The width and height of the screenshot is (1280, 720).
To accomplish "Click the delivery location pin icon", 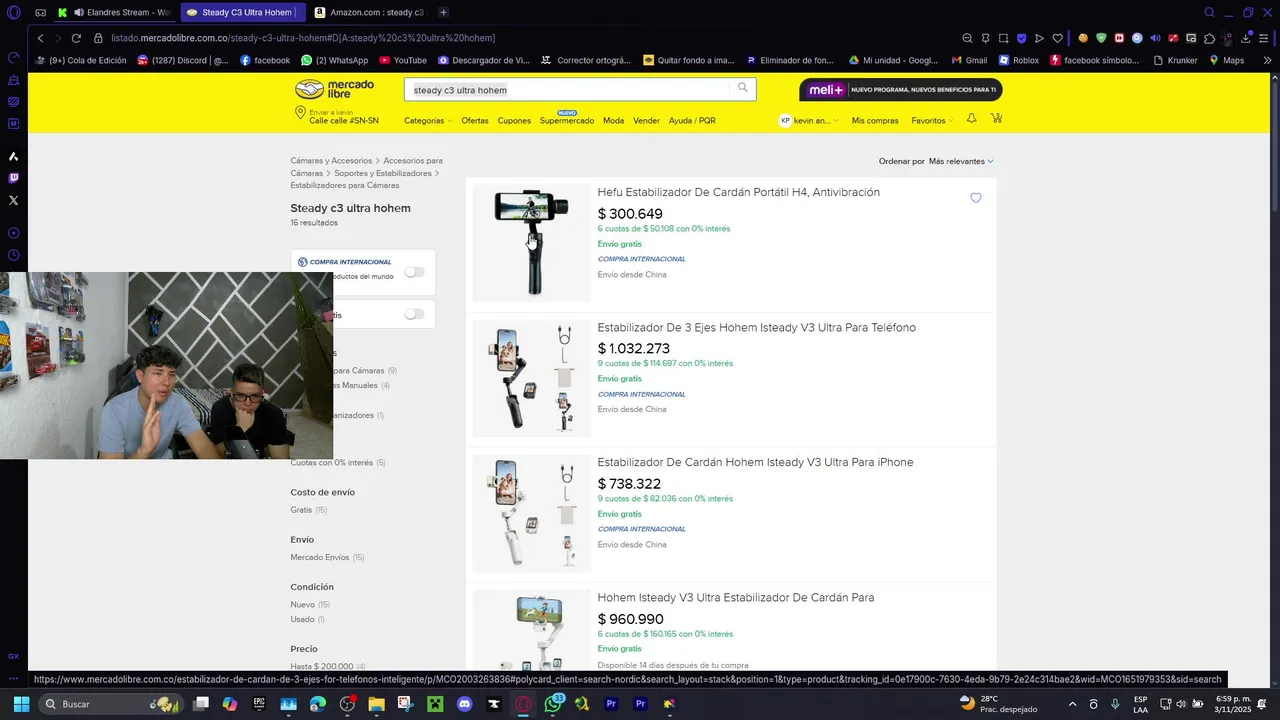I will click(300, 114).
